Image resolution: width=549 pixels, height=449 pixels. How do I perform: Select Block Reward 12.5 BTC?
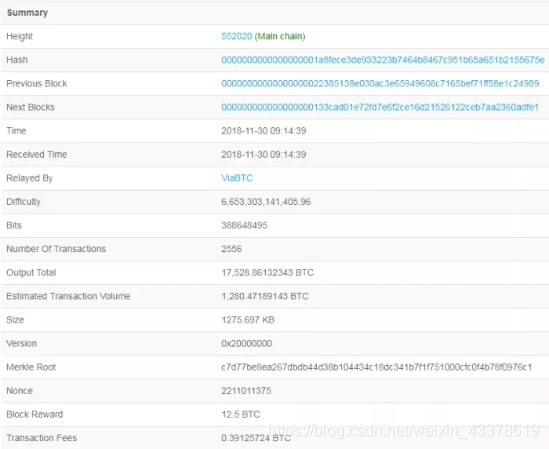click(x=241, y=414)
